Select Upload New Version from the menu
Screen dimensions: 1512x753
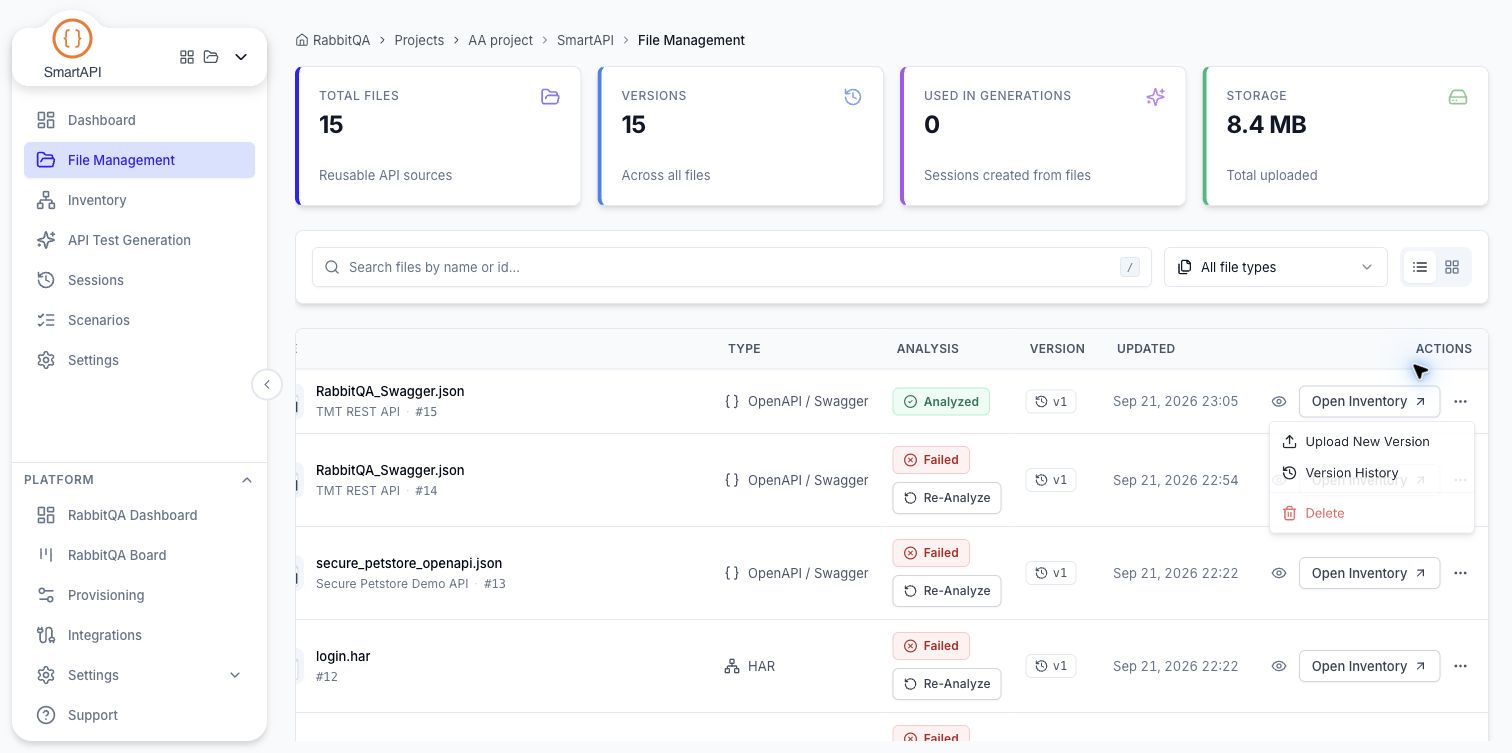[x=1371, y=441]
